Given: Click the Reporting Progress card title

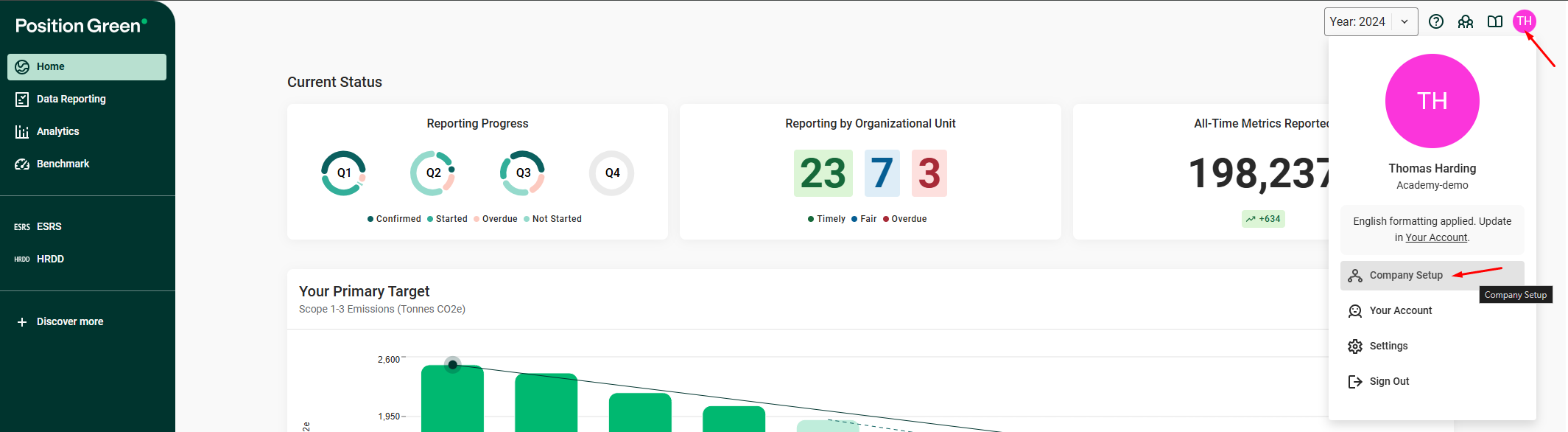Looking at the screenshot, I should (x=477, y=123).
